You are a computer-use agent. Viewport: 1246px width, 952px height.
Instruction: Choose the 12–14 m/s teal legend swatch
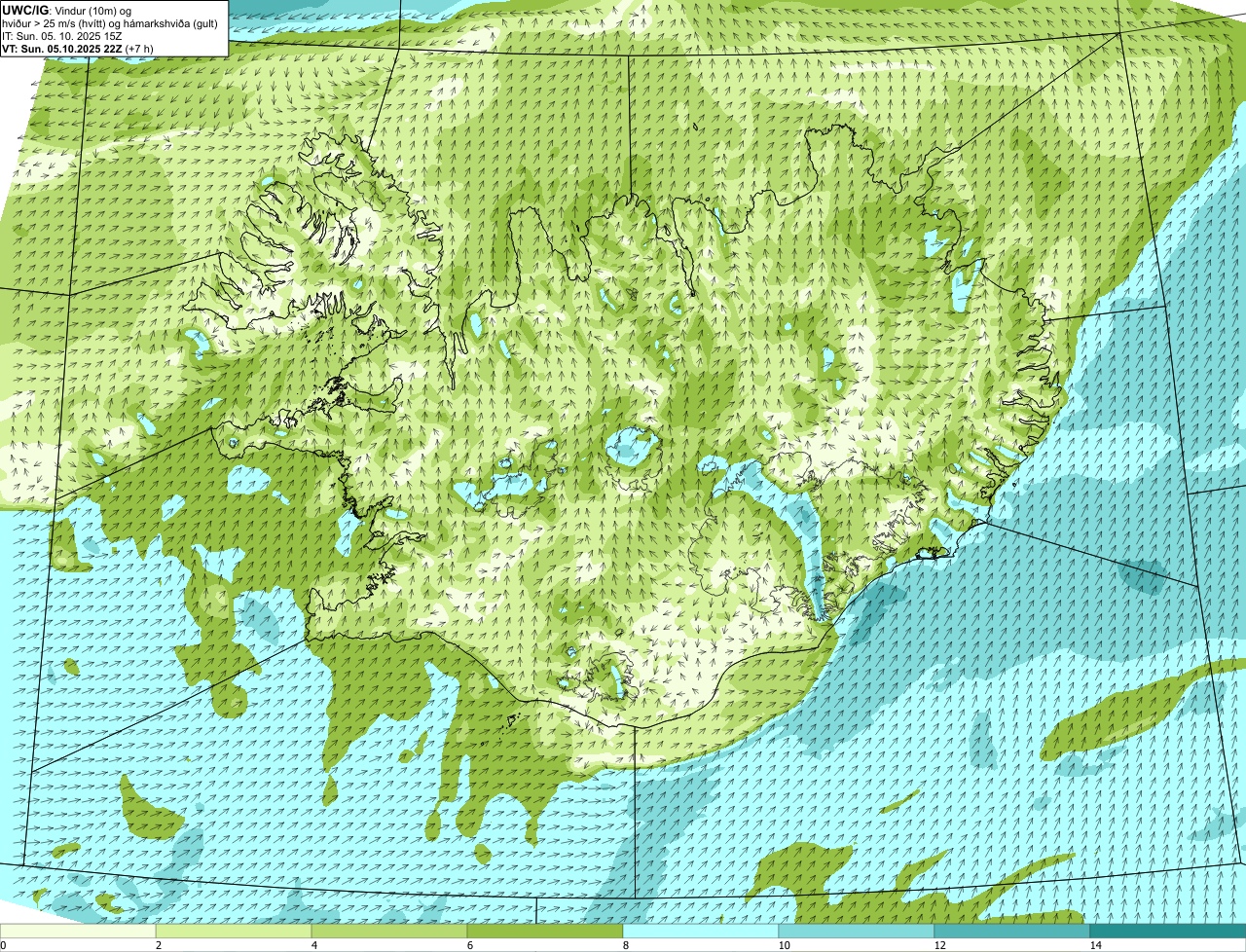click(1012, 931)
